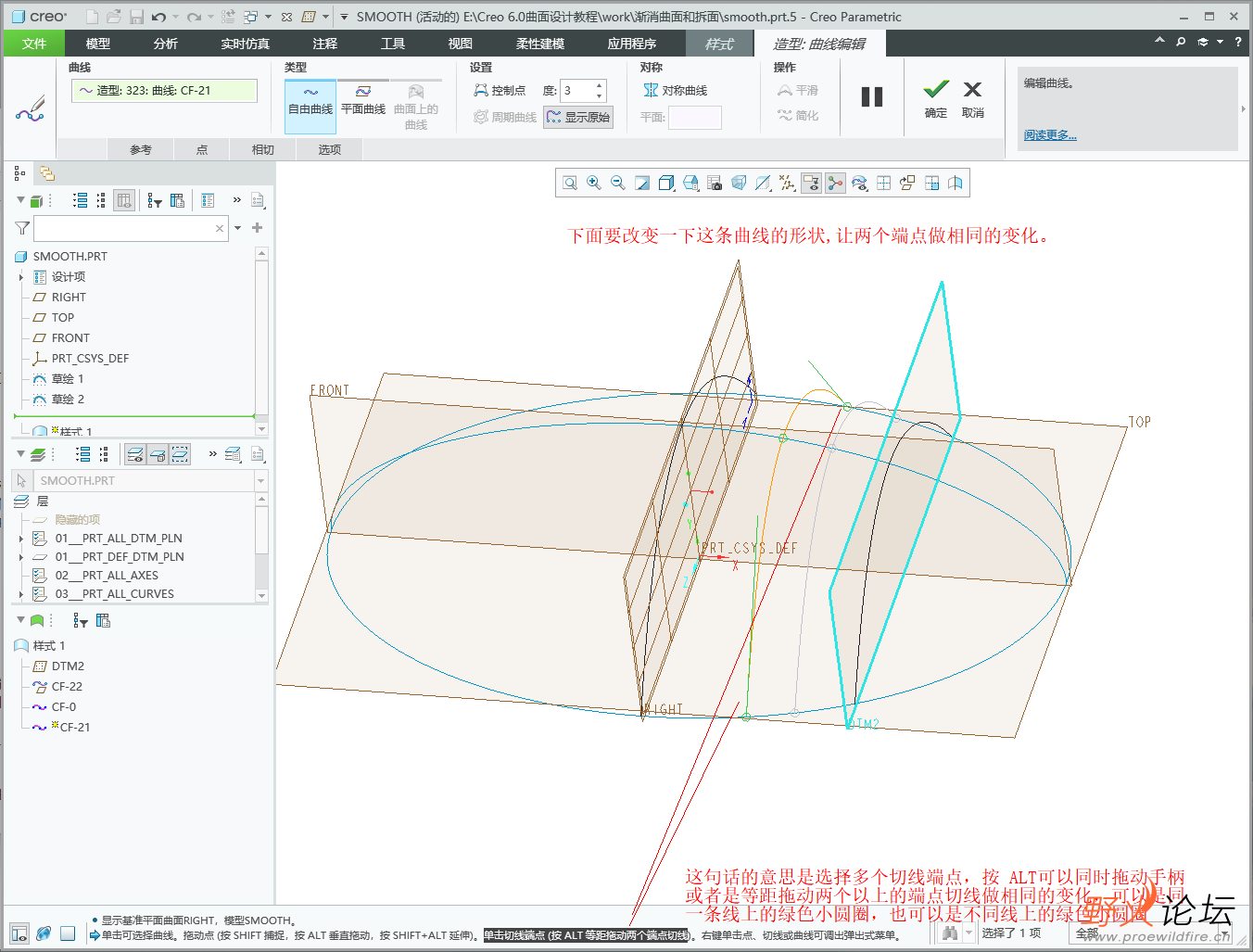Toggle the Show Original (显示原始) button
1253x952 pixels.
(x=578, y=117)
